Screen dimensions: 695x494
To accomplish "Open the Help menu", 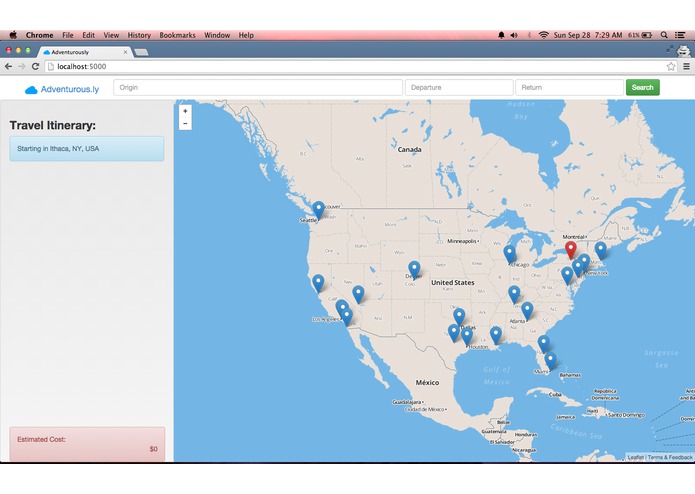I will click(x=246, y=35).
